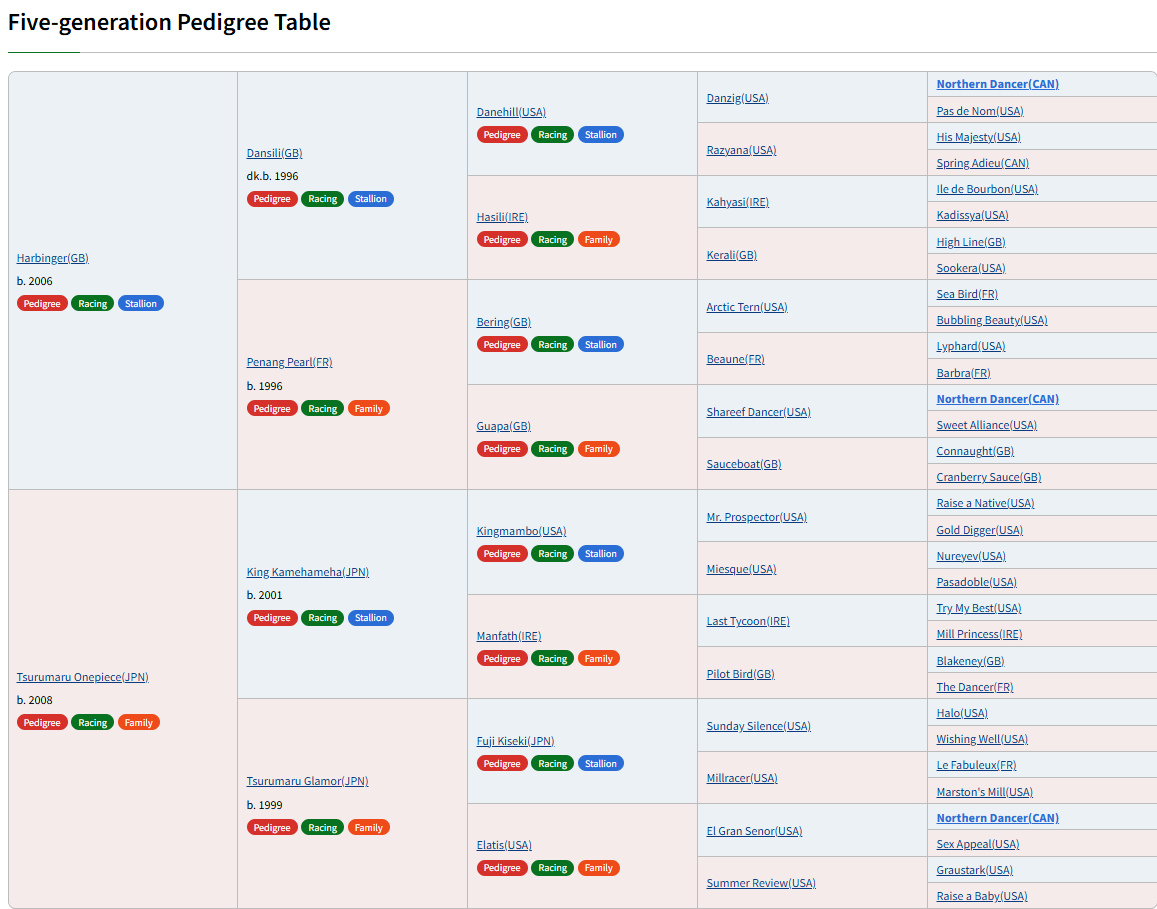
Task: Open Harbinger(GB) horse link
Action: tap(52, 258)
